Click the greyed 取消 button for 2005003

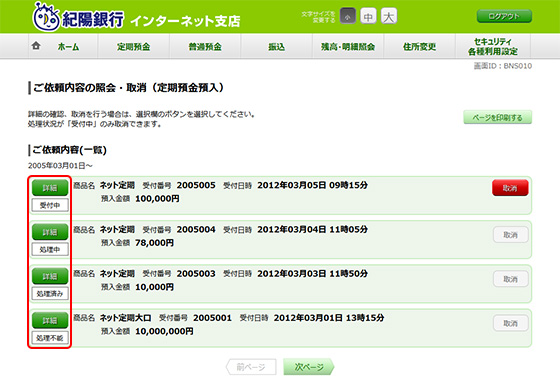[510, 279]
